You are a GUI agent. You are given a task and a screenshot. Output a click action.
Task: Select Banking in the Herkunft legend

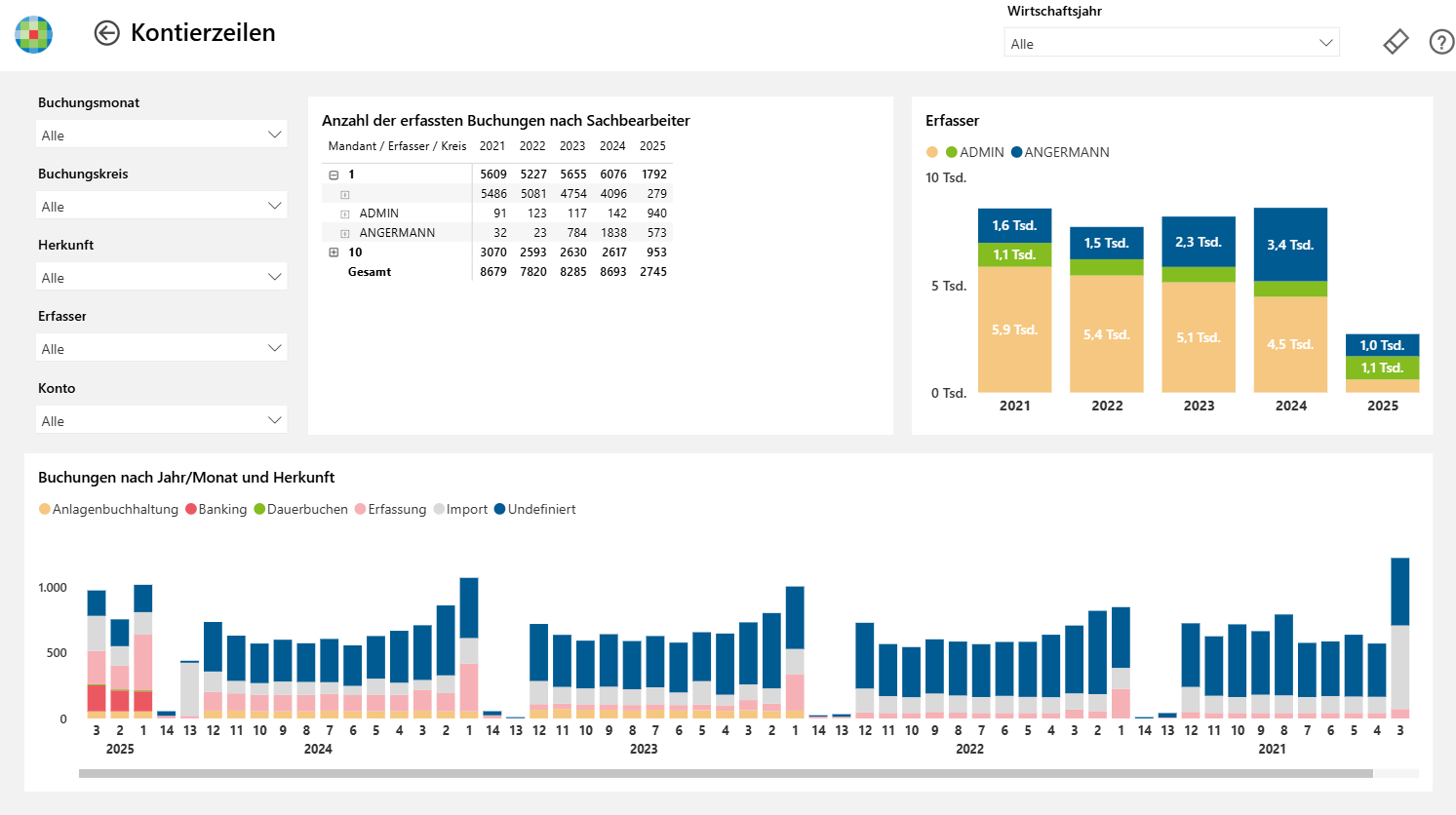[x=216, y=509]
